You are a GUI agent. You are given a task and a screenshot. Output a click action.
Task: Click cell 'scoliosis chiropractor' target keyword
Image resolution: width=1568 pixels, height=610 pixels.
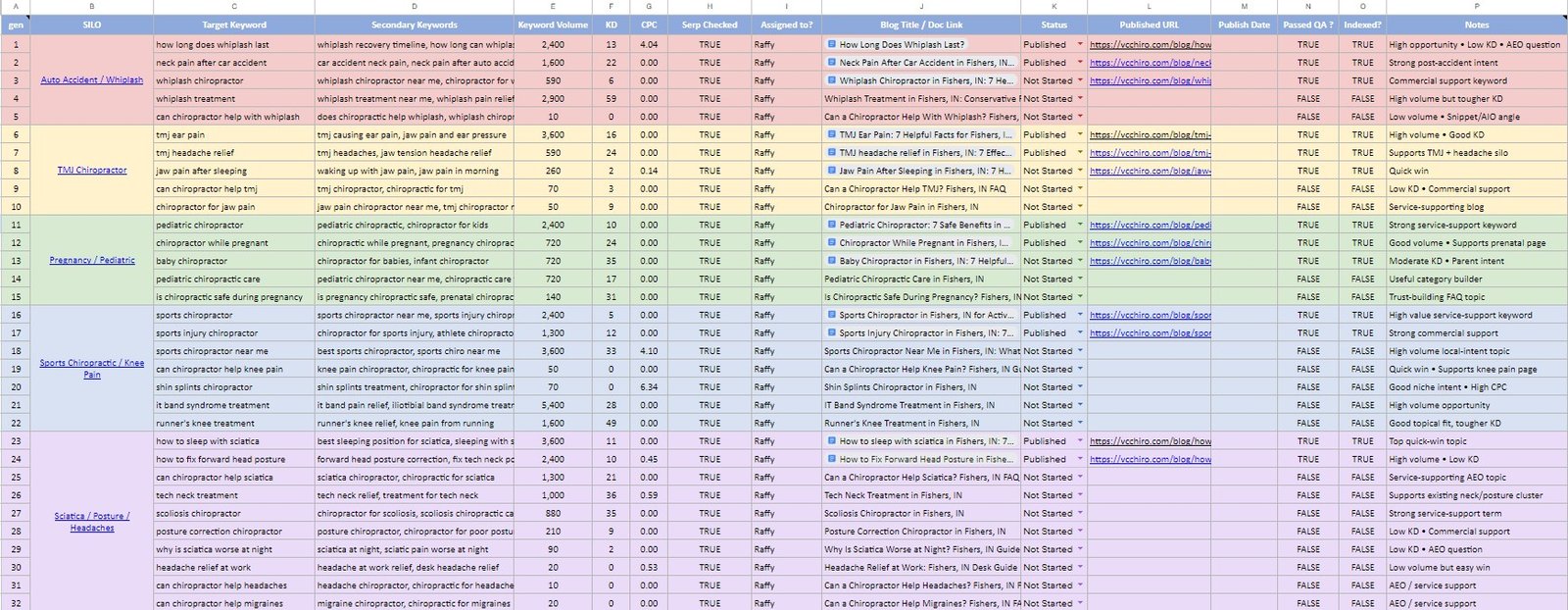tap(234, 513)
